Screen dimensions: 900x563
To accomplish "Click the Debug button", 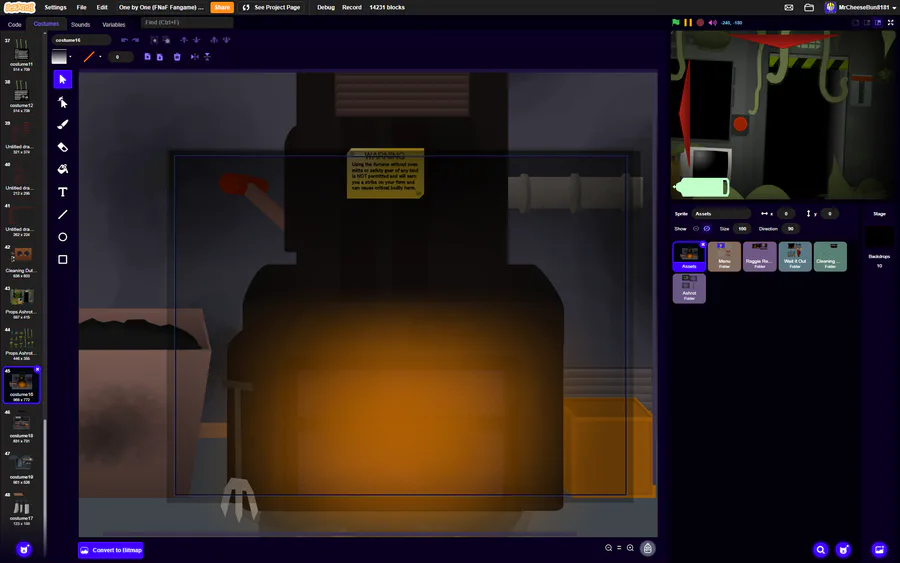I will pos(326,7).
